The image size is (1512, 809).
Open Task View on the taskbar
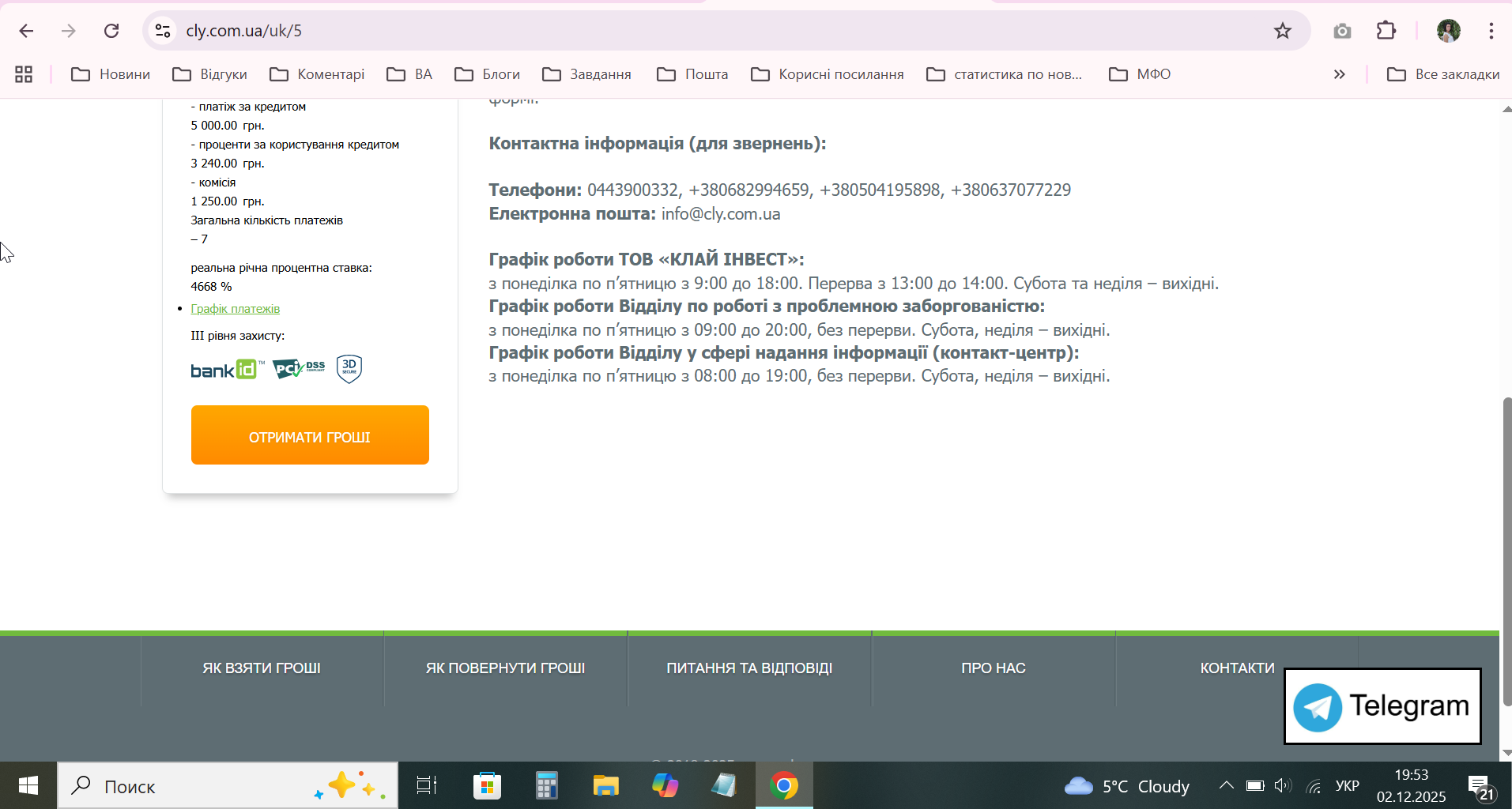(x=427, y=785)
